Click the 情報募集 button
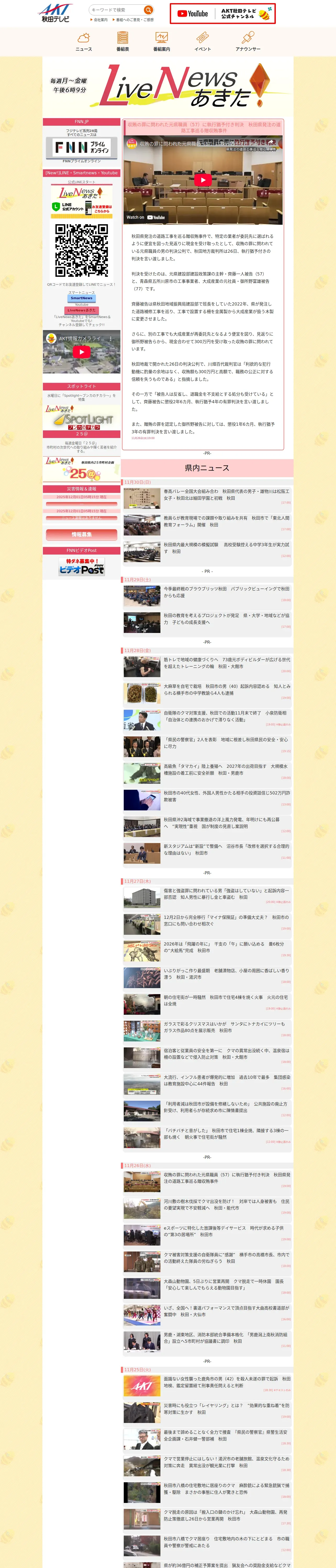This screenshot has width=336, height=1568. [82, 534]
